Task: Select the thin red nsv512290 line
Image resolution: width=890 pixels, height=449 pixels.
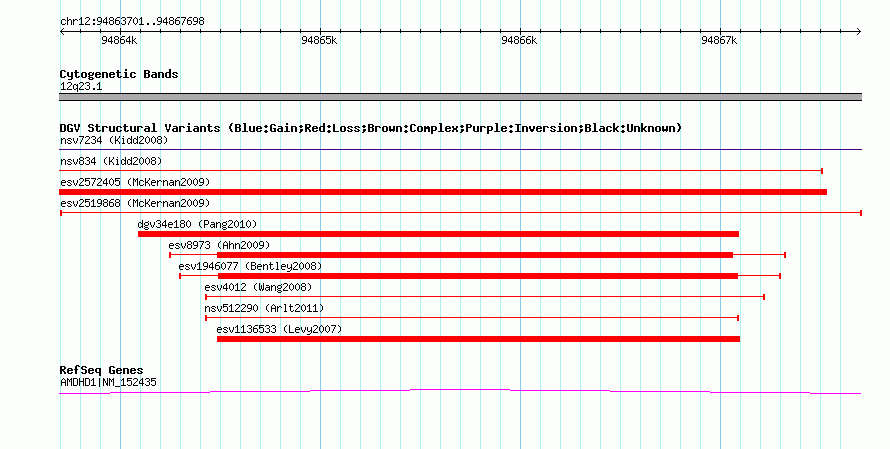Action: coord(472,318)
